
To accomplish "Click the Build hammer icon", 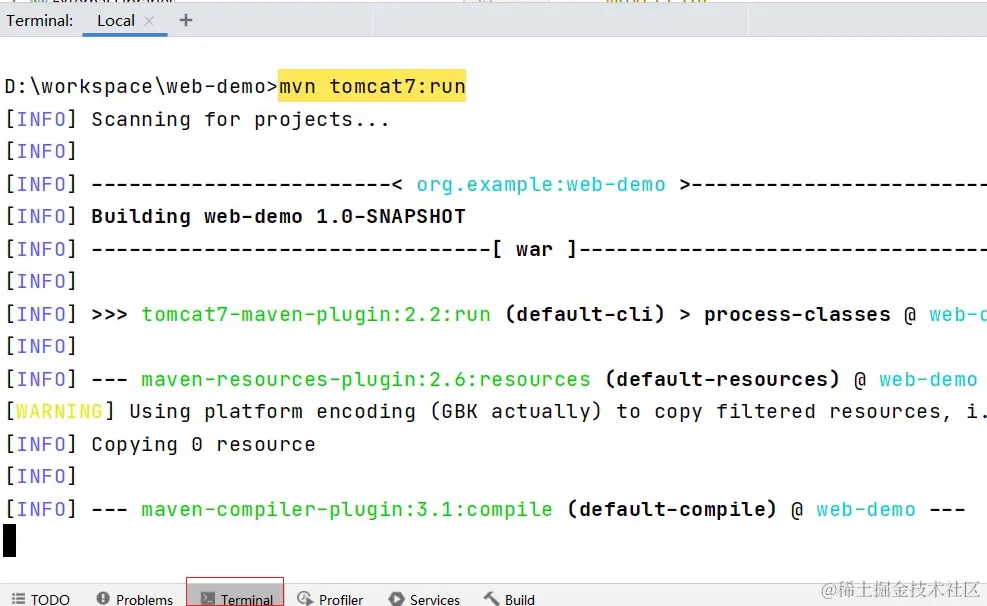I will (x=492, y=598).
